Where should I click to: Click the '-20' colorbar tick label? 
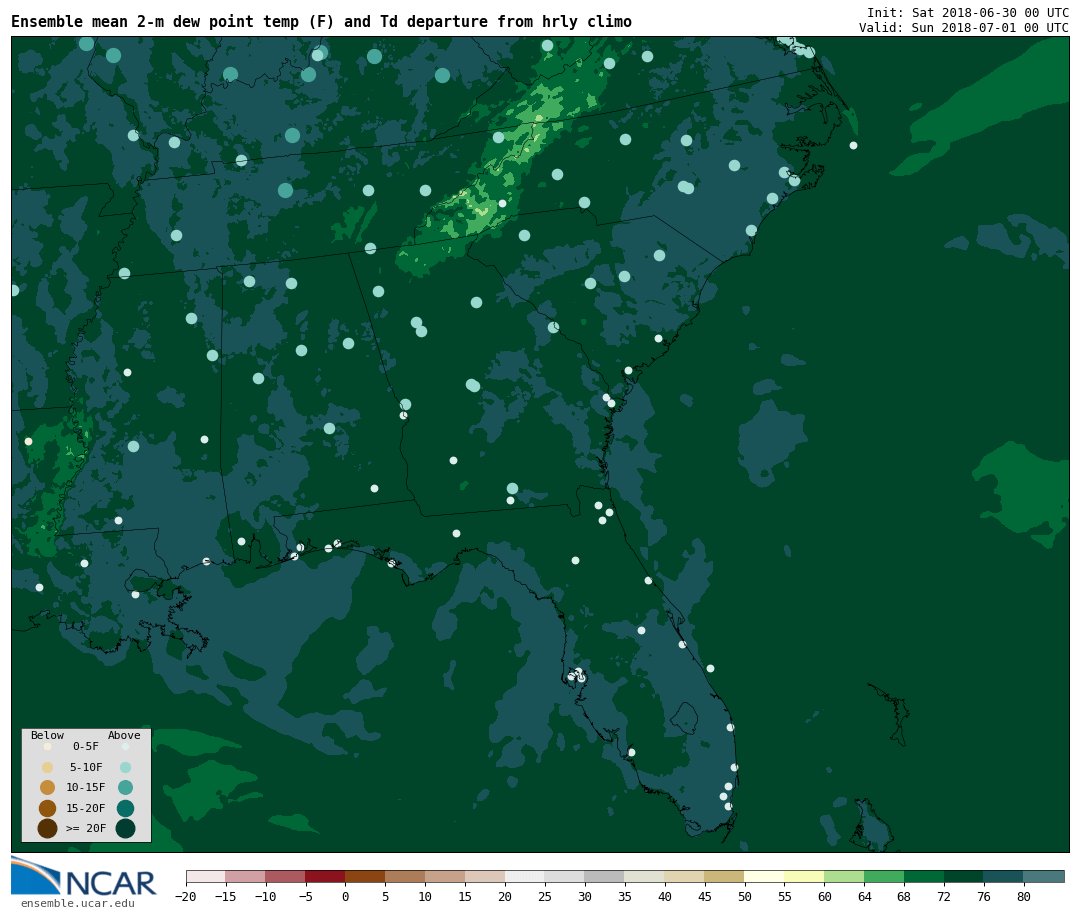(185, 897)
